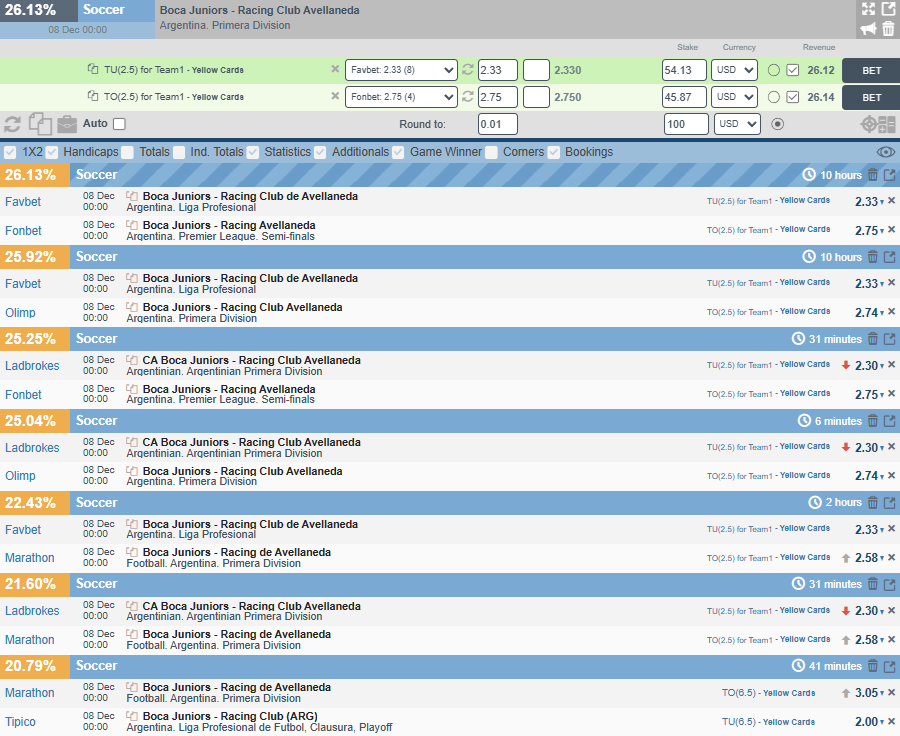Delete the 25.92% arb via trash icon
This screenshot has height=736, width=900.
(x=872, y=257)
